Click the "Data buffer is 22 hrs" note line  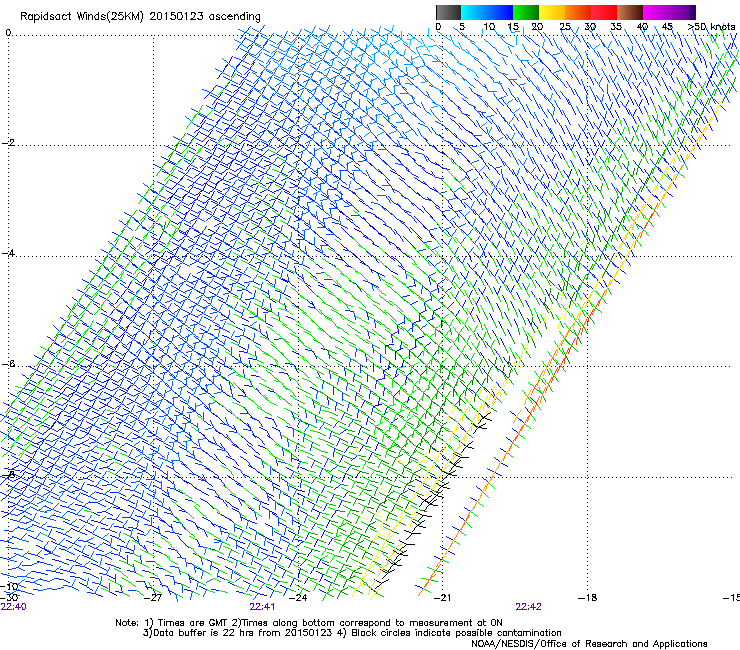pyautogui.click(x=352, y=633)
